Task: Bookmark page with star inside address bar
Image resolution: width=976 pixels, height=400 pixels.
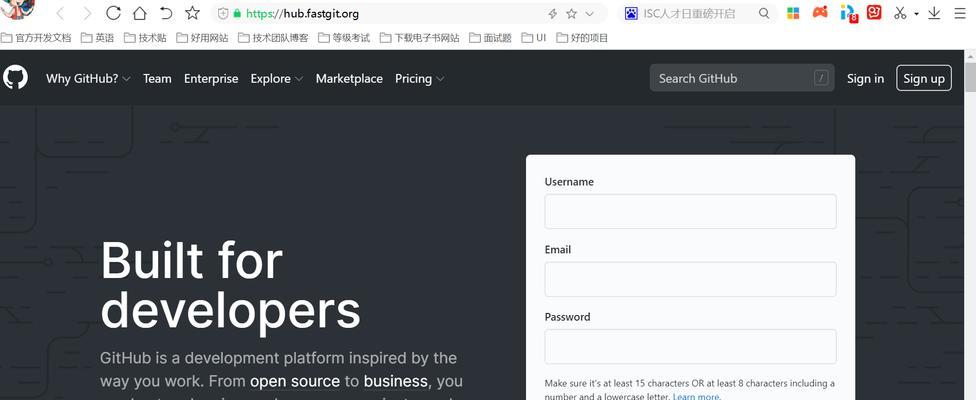Action: (571, 14)
